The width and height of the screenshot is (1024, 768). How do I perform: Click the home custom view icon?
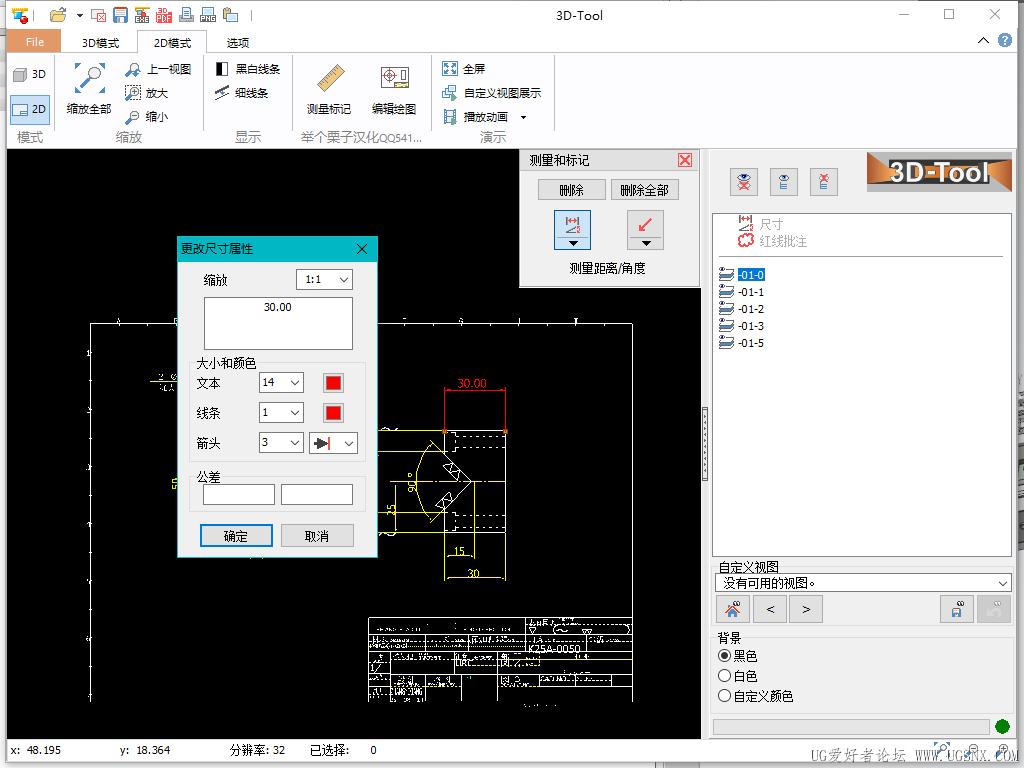pos(733,608)
